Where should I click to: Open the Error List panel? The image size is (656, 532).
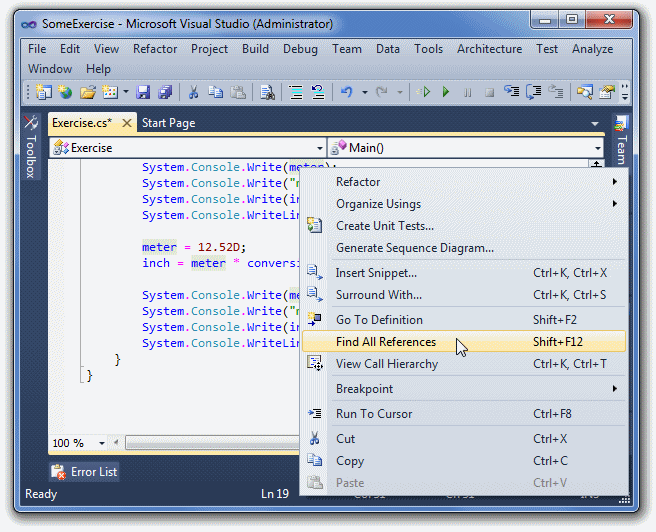coord(85,472)
